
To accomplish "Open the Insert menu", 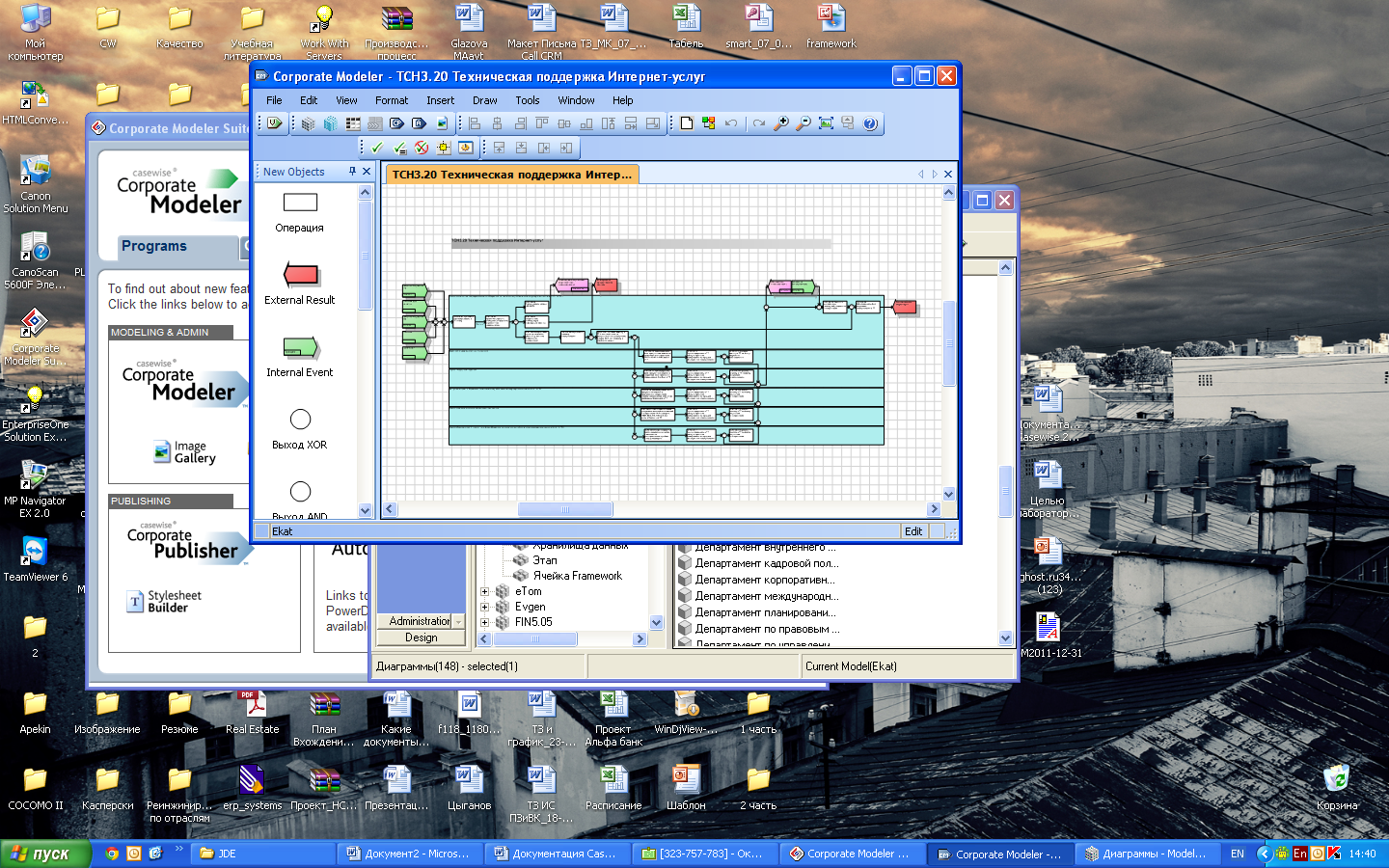I will coord(440,100).
